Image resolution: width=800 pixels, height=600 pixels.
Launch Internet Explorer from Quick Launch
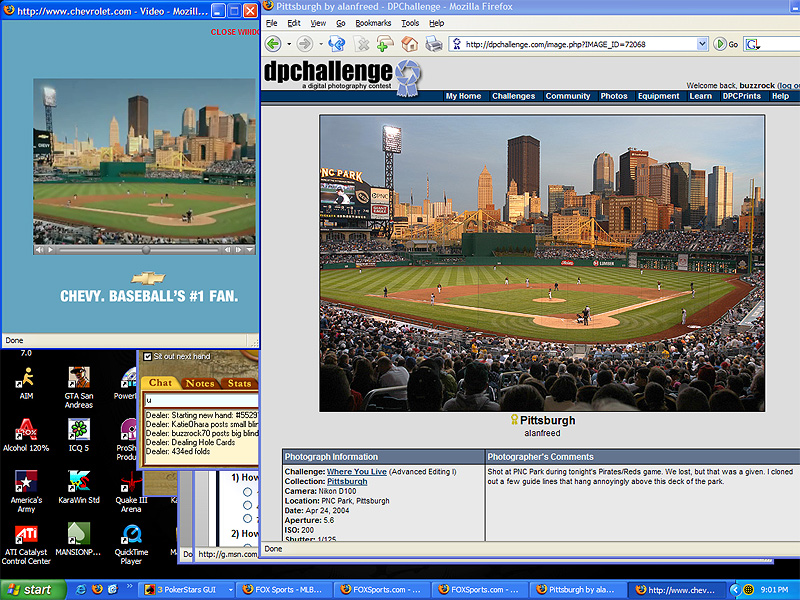(x=81, y=589)
